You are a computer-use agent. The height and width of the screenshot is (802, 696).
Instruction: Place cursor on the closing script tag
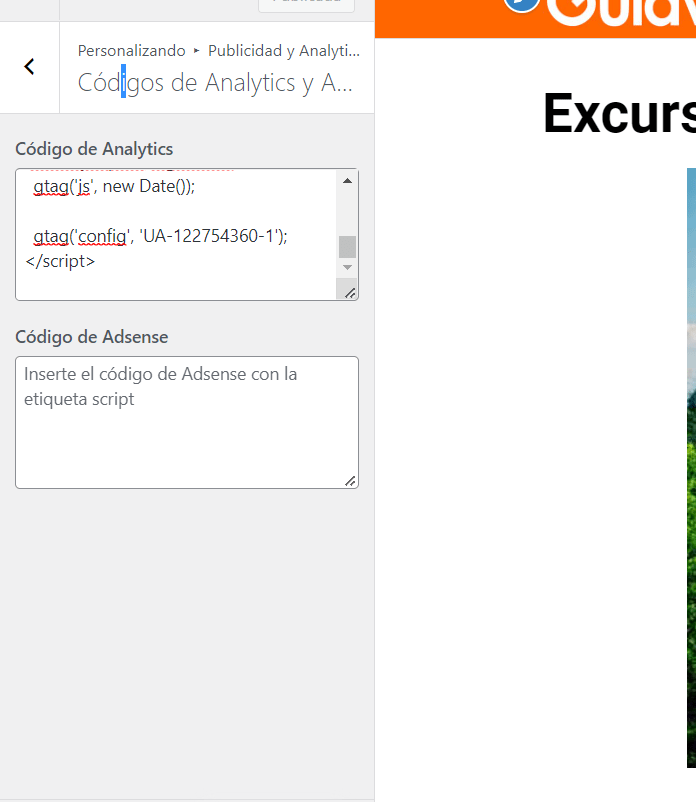click(60, 261)
